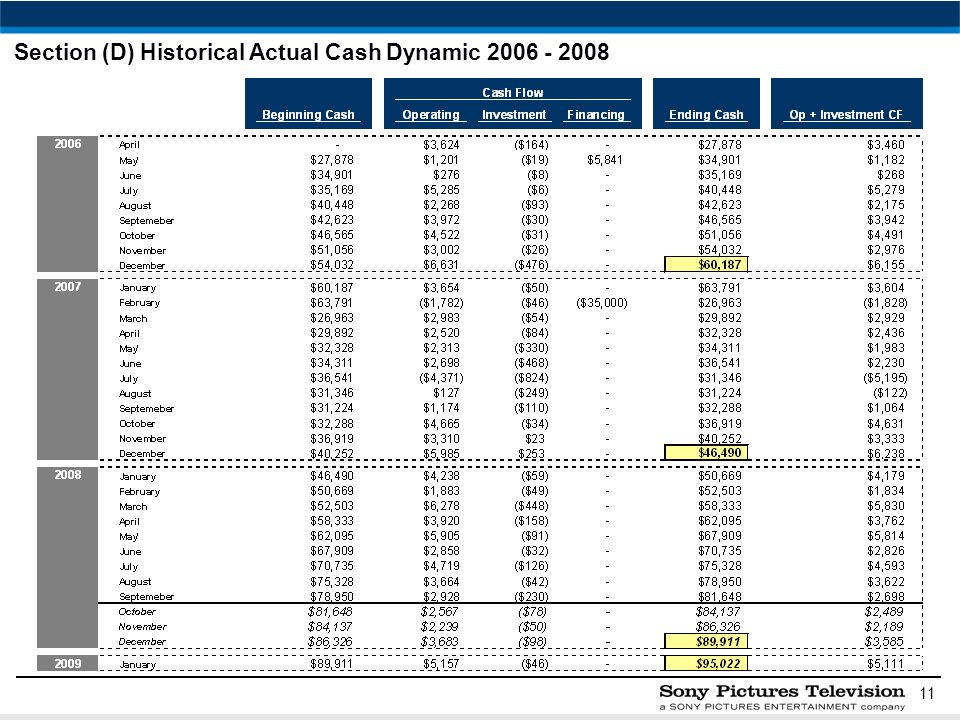Click Op + Investment value $6,155

point(885,264)
